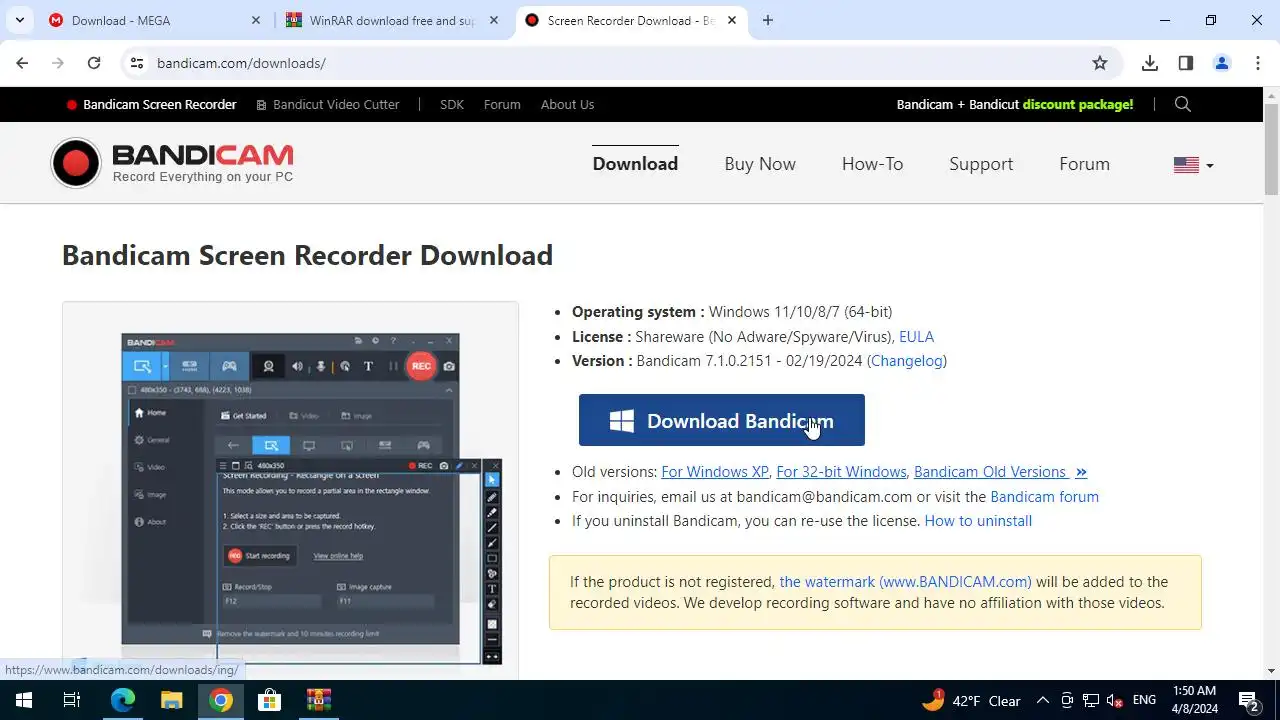This screenshot has width=1280, height=720.
Task: Open Microsoft Edge from taskbar
Action: (122, 700)
